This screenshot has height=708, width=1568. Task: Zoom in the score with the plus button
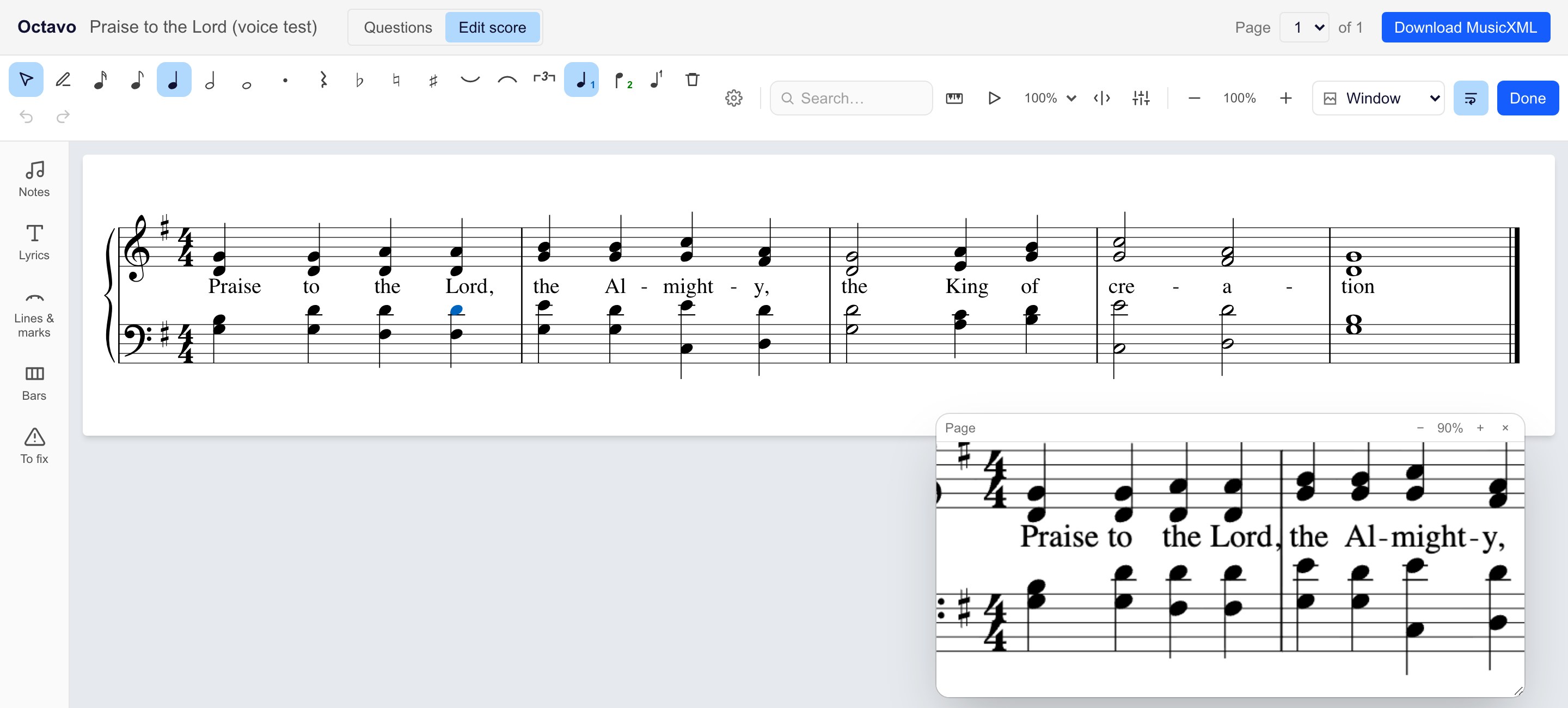[x=1285, y=98]
